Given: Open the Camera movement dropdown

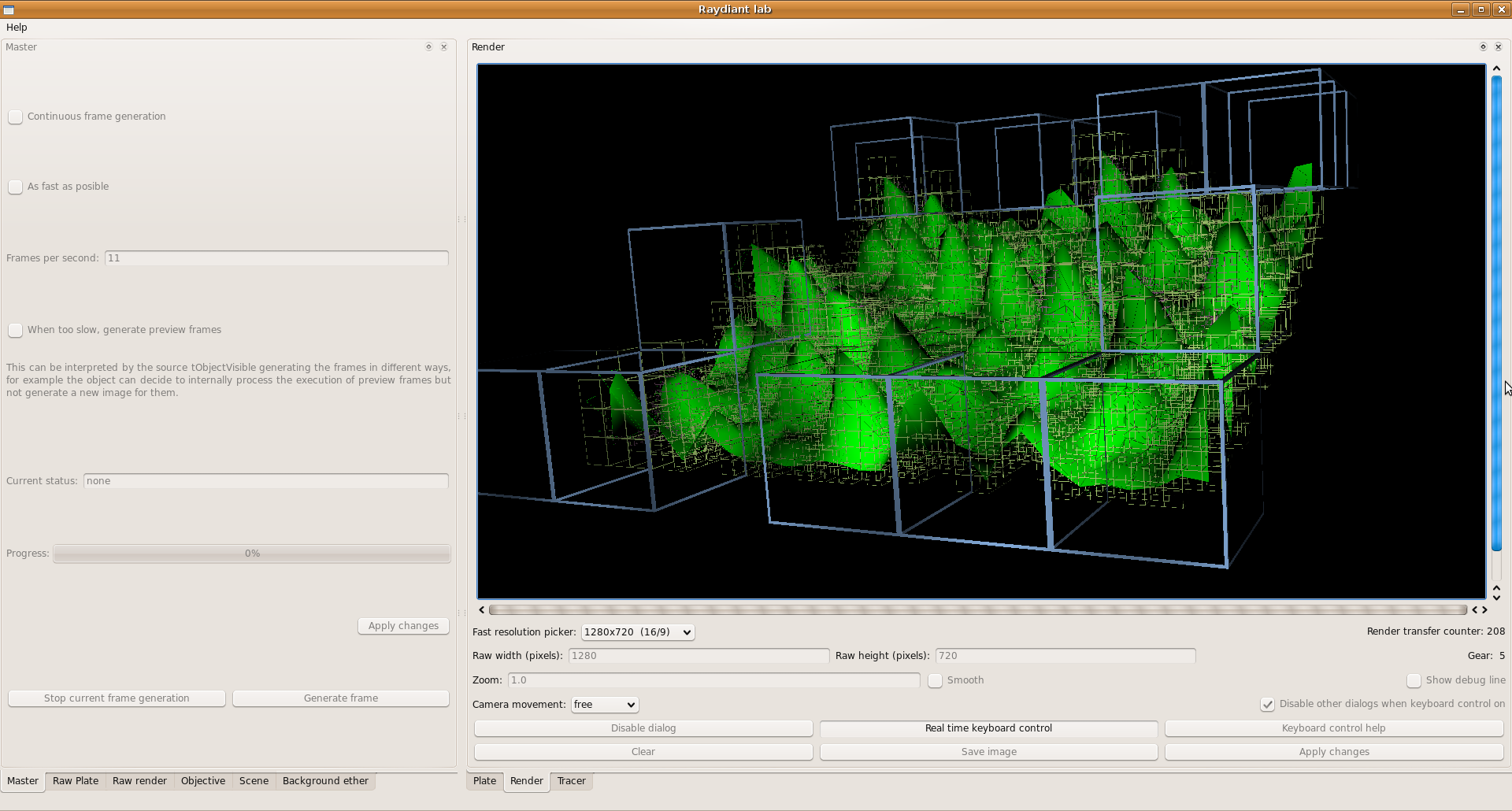Looking at the screenshot, I should [604, 705].
